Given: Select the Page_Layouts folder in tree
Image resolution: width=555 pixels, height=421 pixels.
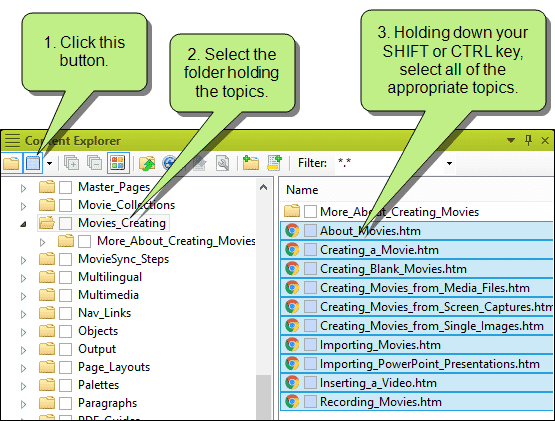Looking at the screenshot, I should click(114, 367).
